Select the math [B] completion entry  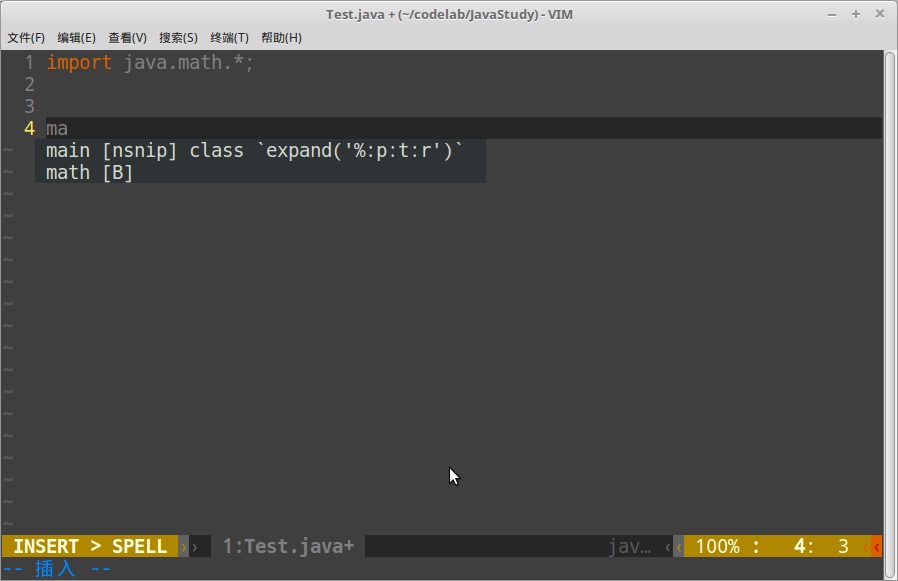pos(260,172)
